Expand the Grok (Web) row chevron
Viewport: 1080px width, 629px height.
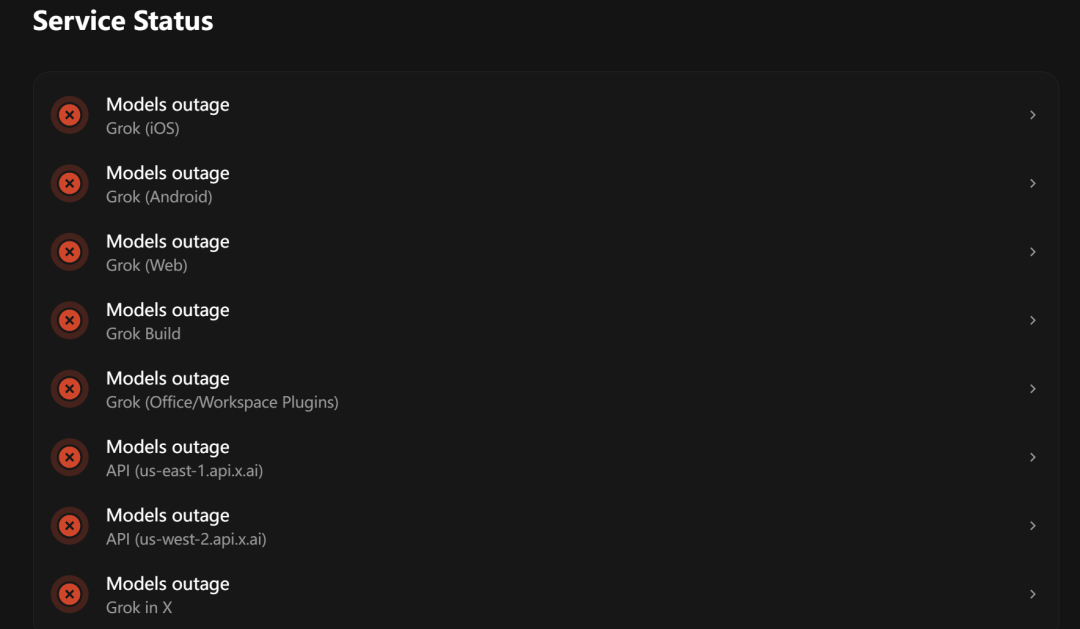[1032, 252]
